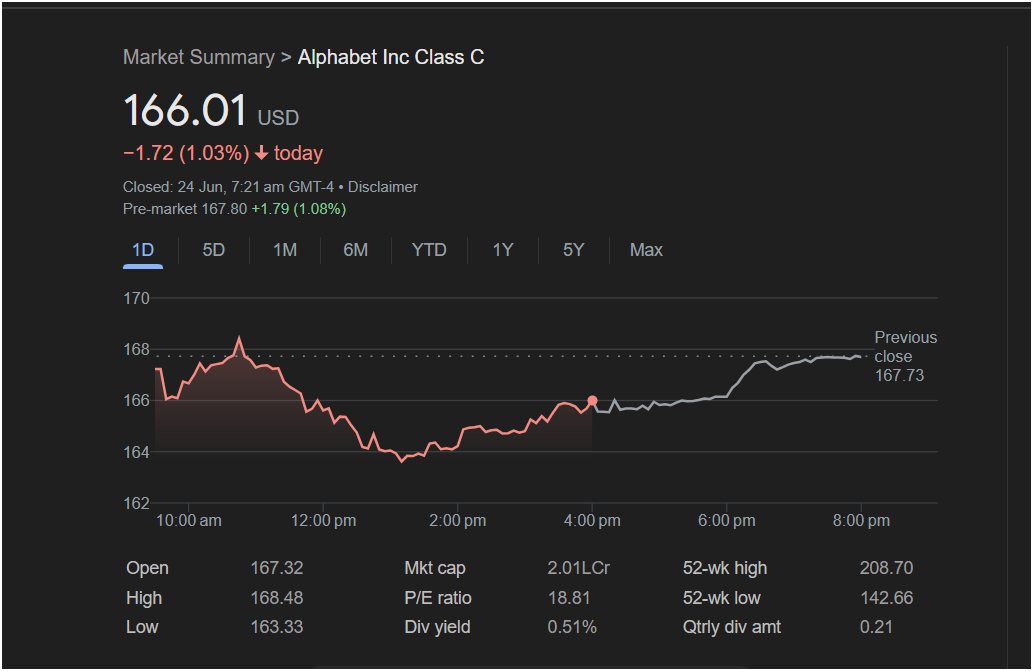Screen dimensions: 1033x671
Task: Show the 6M chart range
Action: (x=356, y=250)
